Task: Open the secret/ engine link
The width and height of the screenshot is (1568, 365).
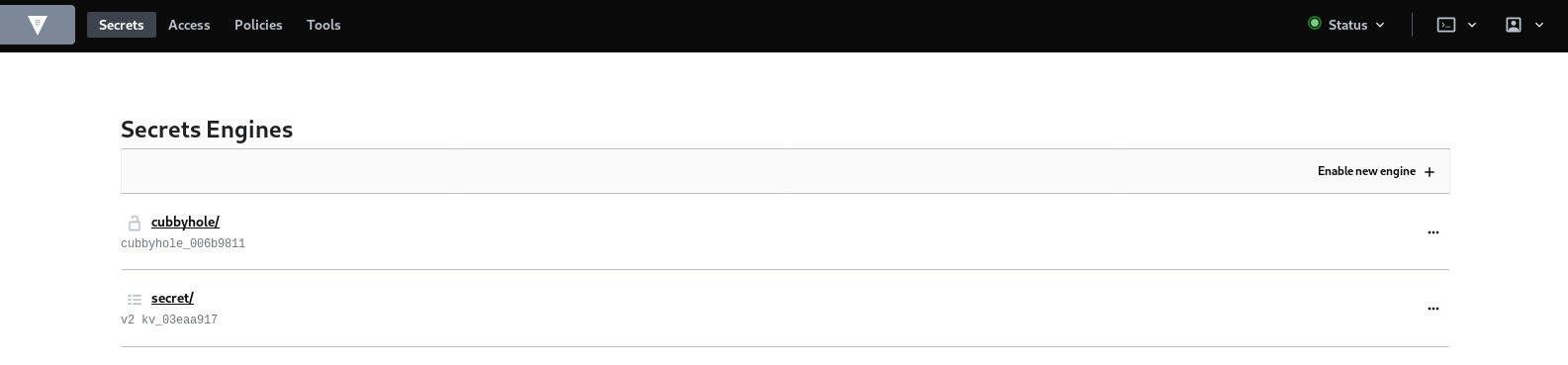Action: [x=172, y=299]
